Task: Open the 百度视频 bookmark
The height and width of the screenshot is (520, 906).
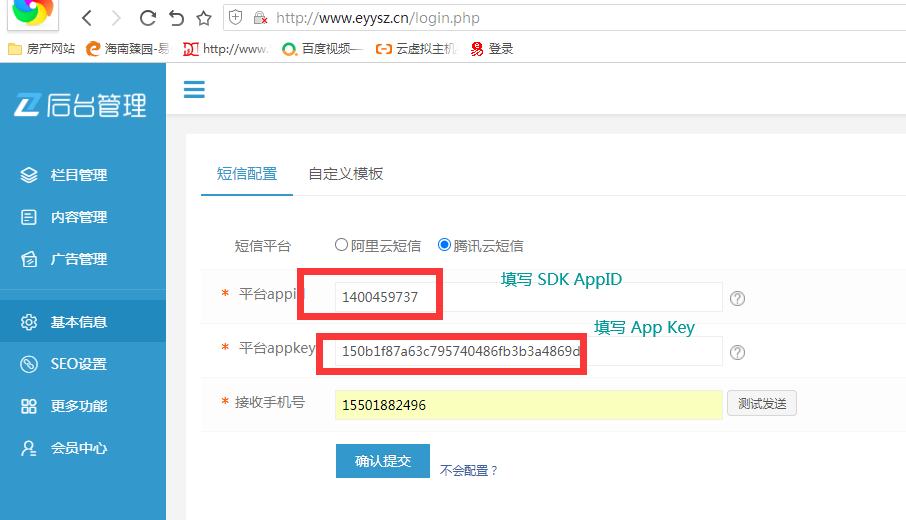Action: 322,49
